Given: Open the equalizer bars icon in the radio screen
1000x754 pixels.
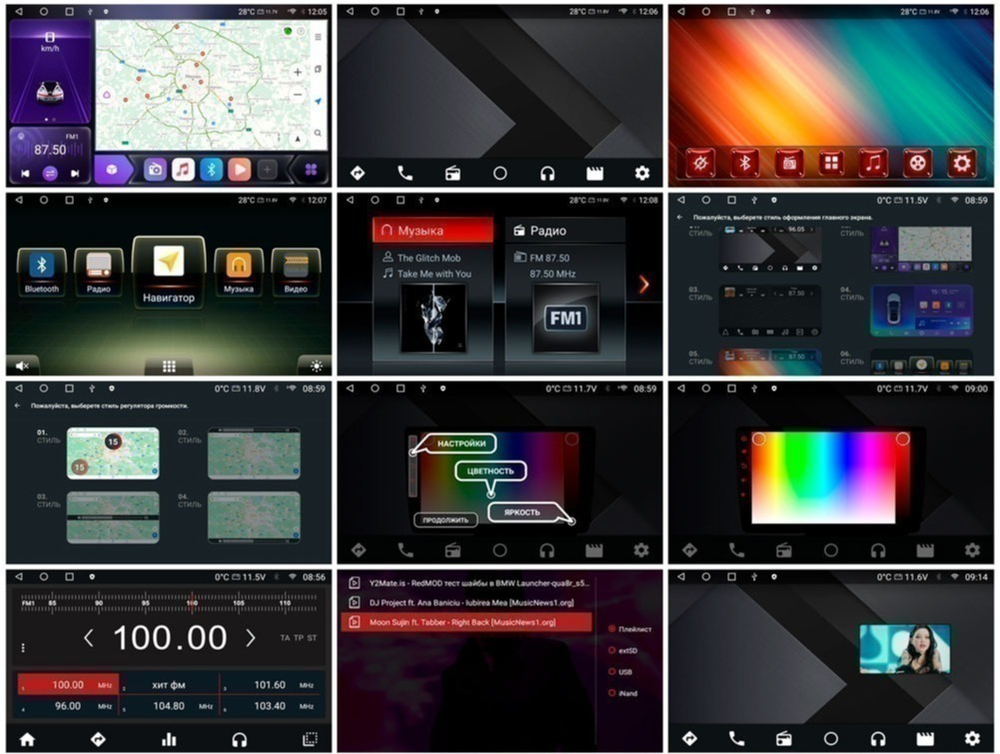Looking at the screenshot, I should coord(168,740).
